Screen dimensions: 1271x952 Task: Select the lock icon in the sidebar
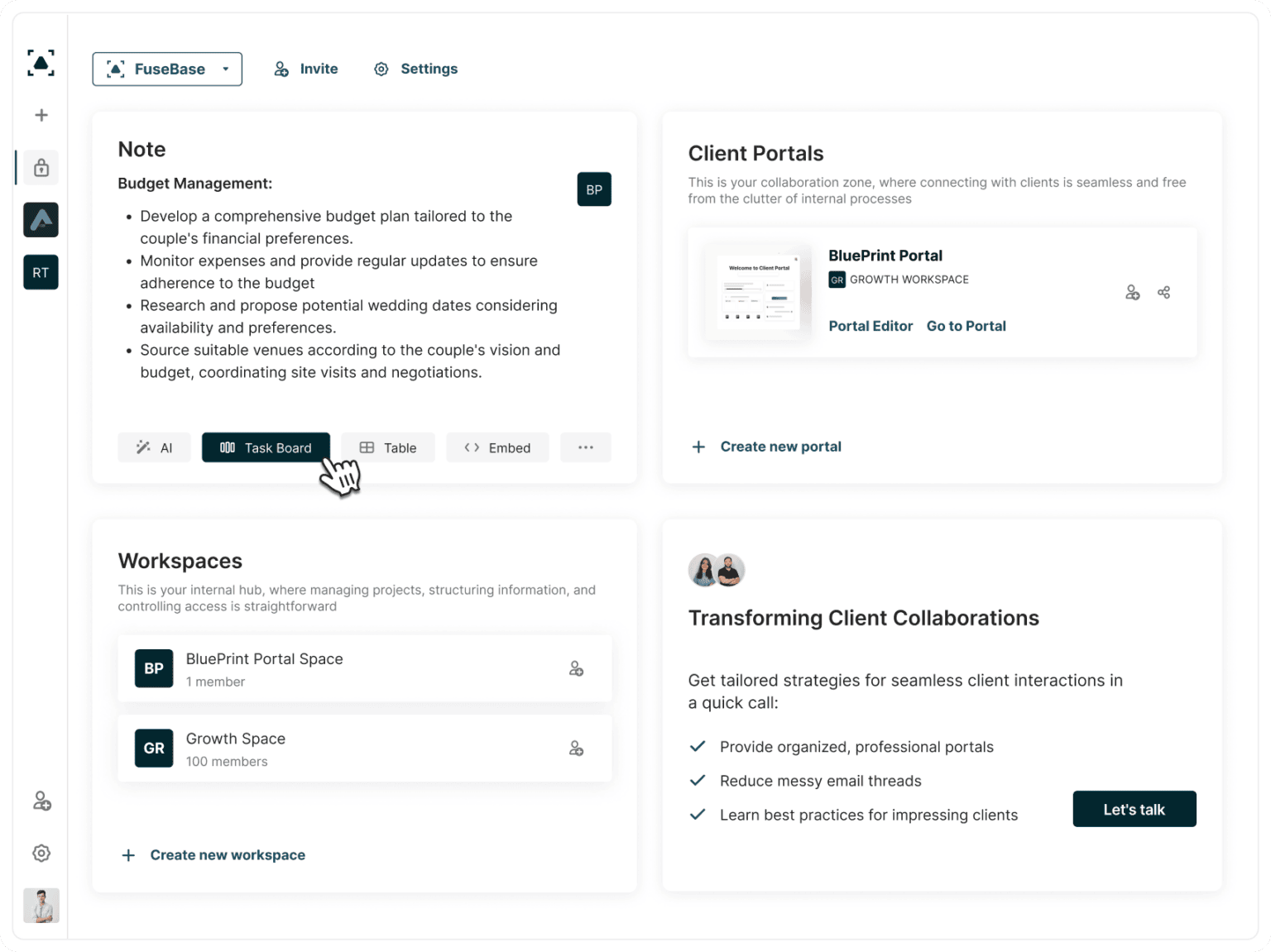point(41,167)
